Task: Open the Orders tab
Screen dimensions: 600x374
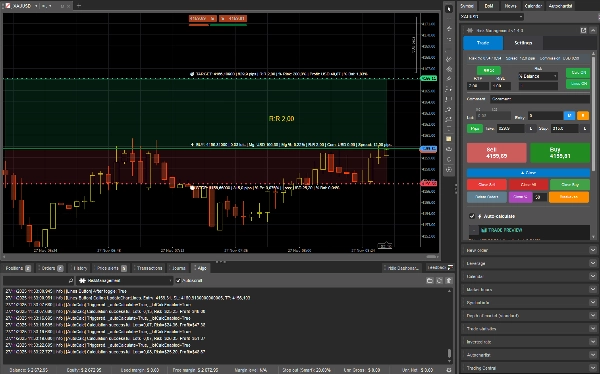Action: [x=51, y=268]
